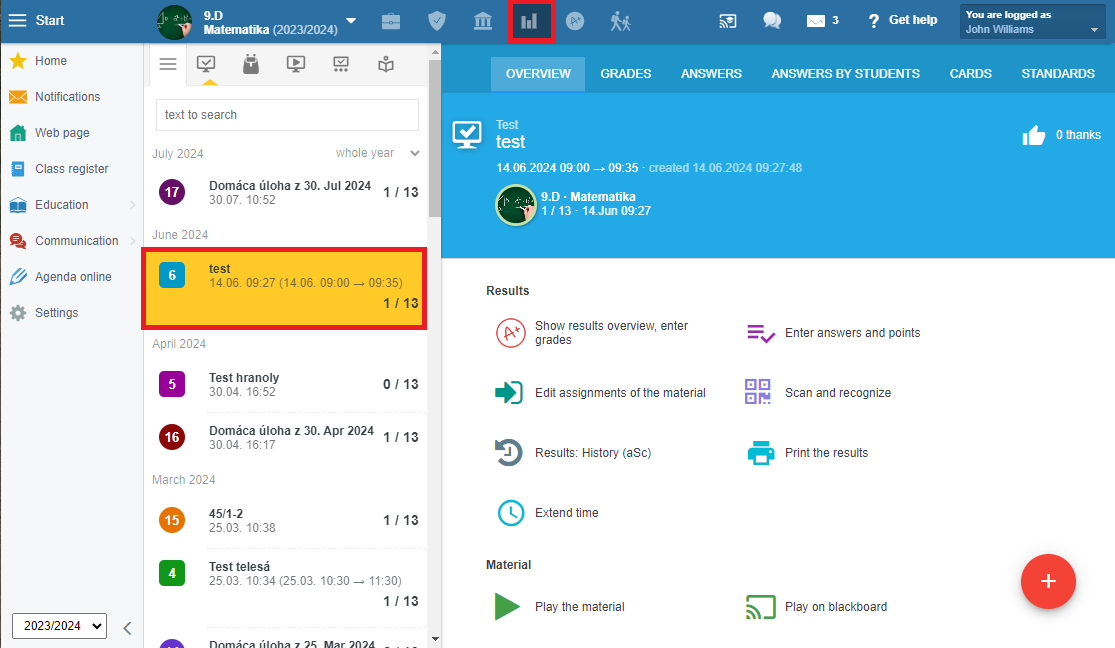Open the bar chart results icon
The image size is (1115, 648).
pyautogui.click(x=530, y=21)
